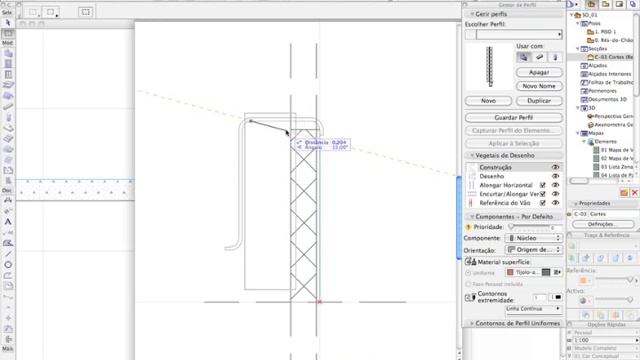The height and width of the screenshot is (360, 640).
Task: Select Documentos 3D in Navigator tree
Action: (x=604, y=100)
